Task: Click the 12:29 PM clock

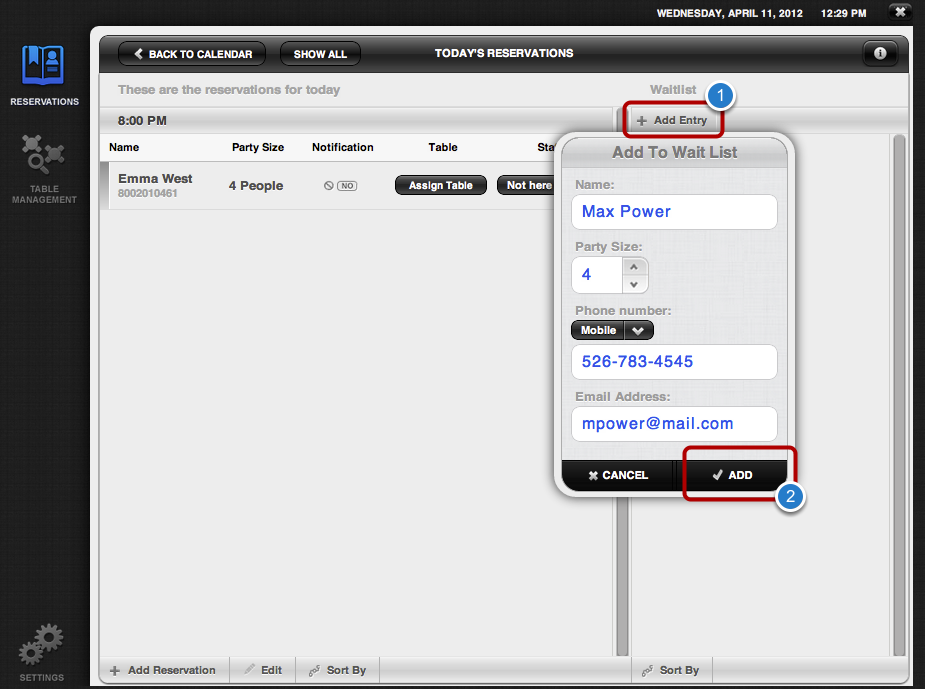Action: pos(844,13)
